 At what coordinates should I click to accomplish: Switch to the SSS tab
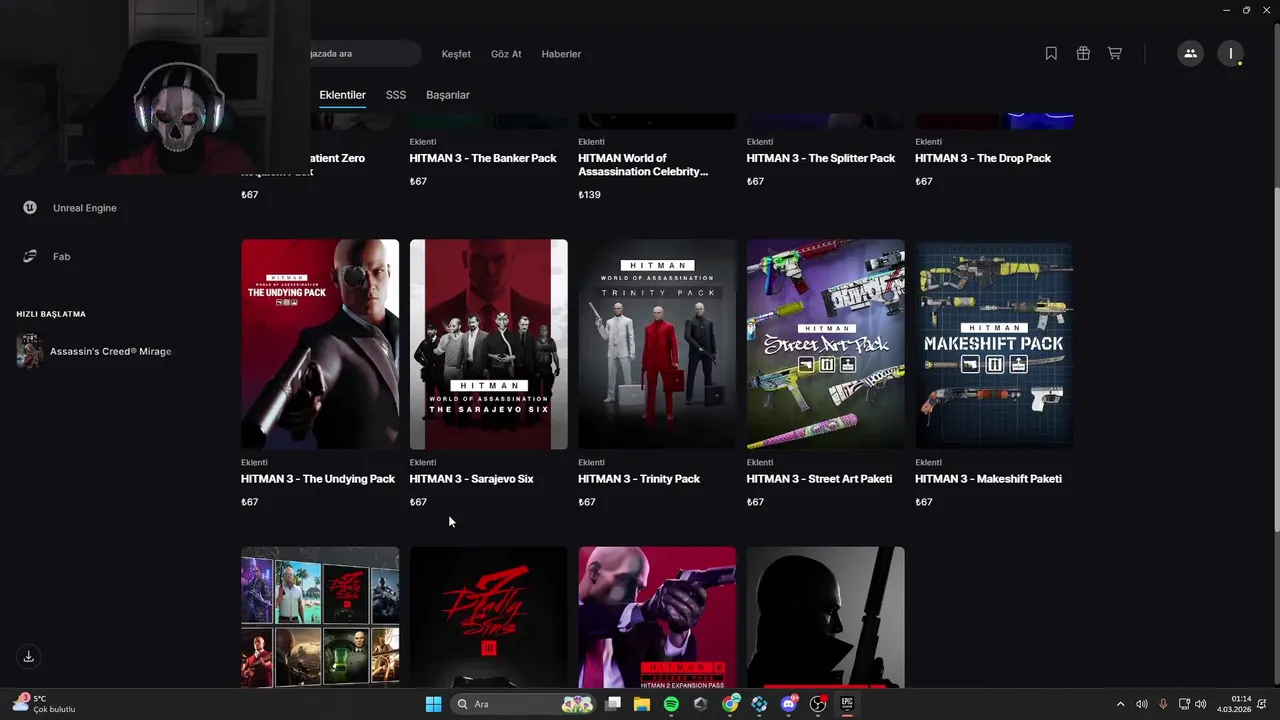396,95
